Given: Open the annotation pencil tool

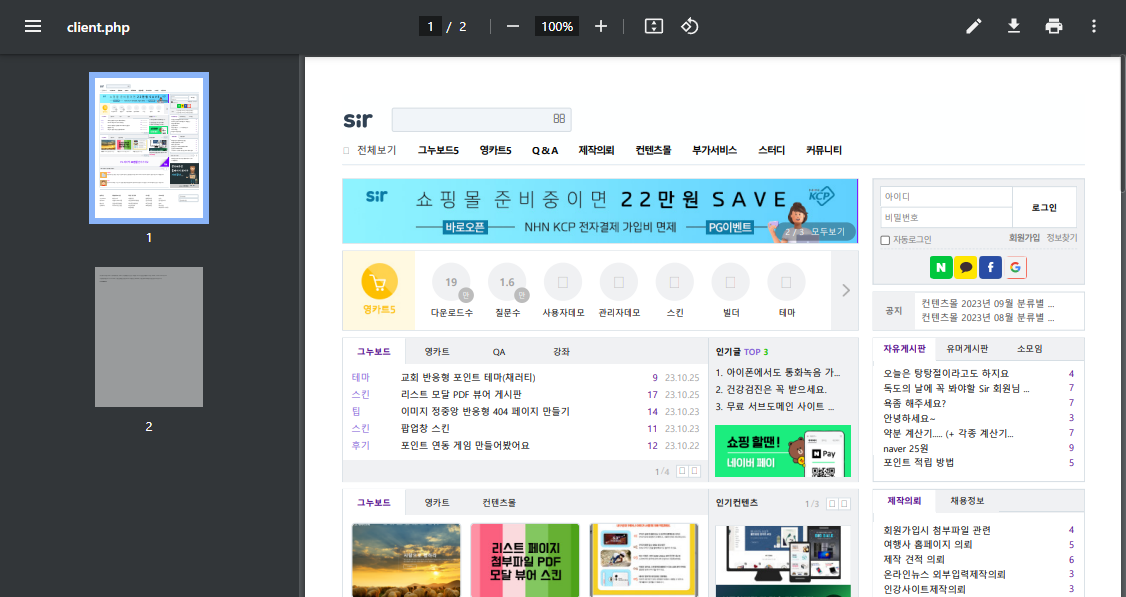Looking at the screenshot, I should (974, 27).
